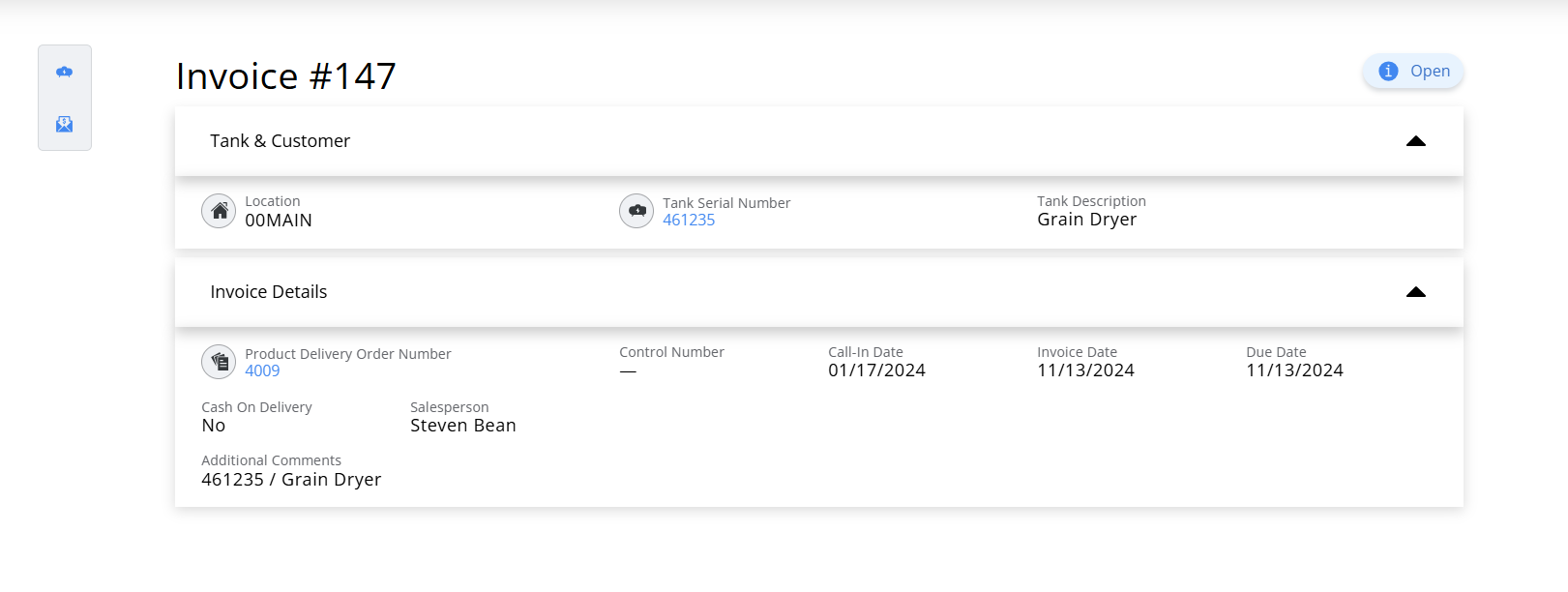This screenshot has height=592, width=1568.
Task: Click the Grain Dryer tank description value
Action: point(1086,220)
